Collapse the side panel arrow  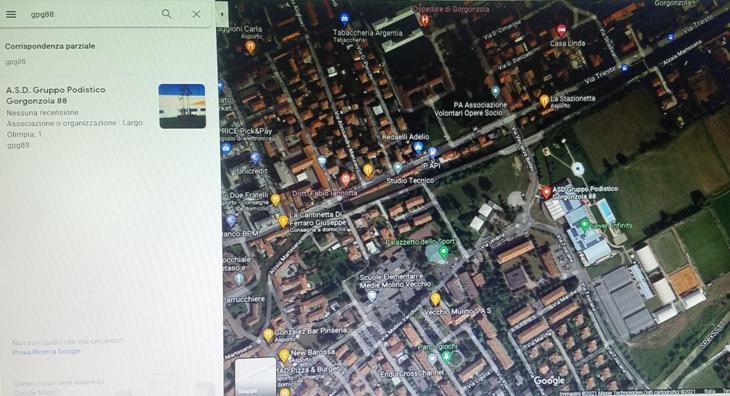[222, 14]
